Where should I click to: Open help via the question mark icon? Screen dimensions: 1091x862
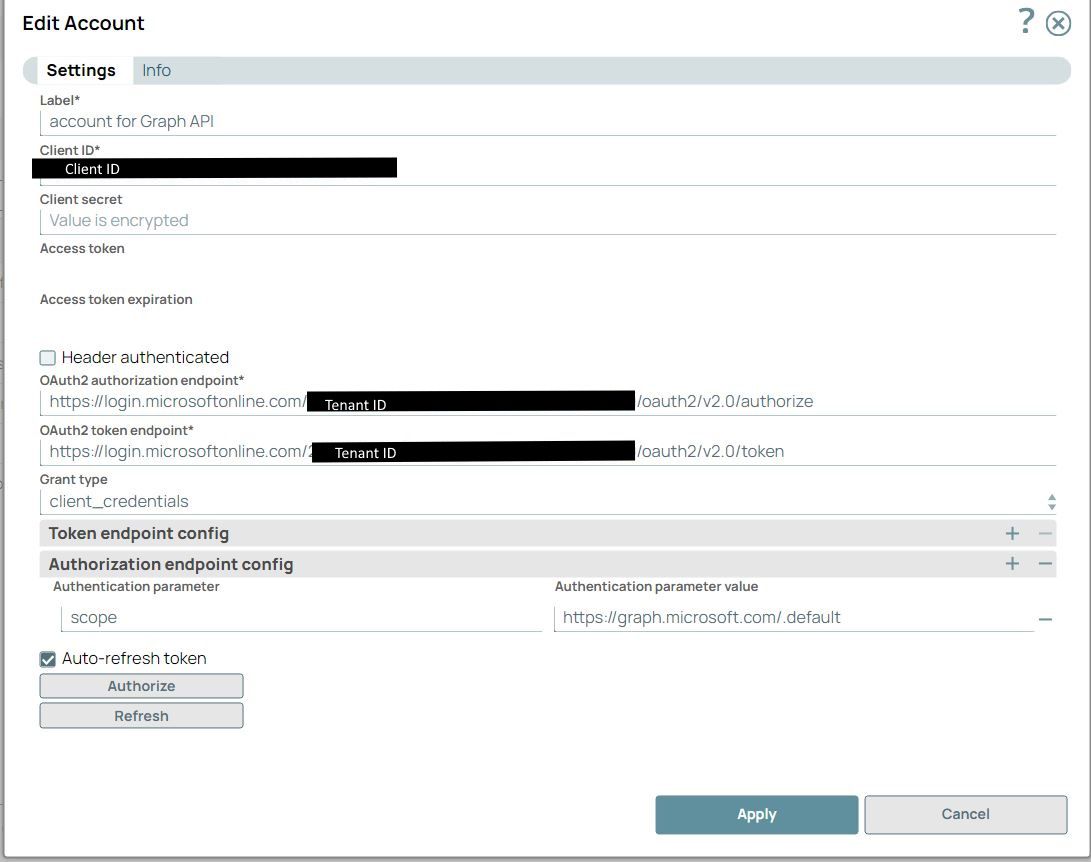(x=1024, y=21)
